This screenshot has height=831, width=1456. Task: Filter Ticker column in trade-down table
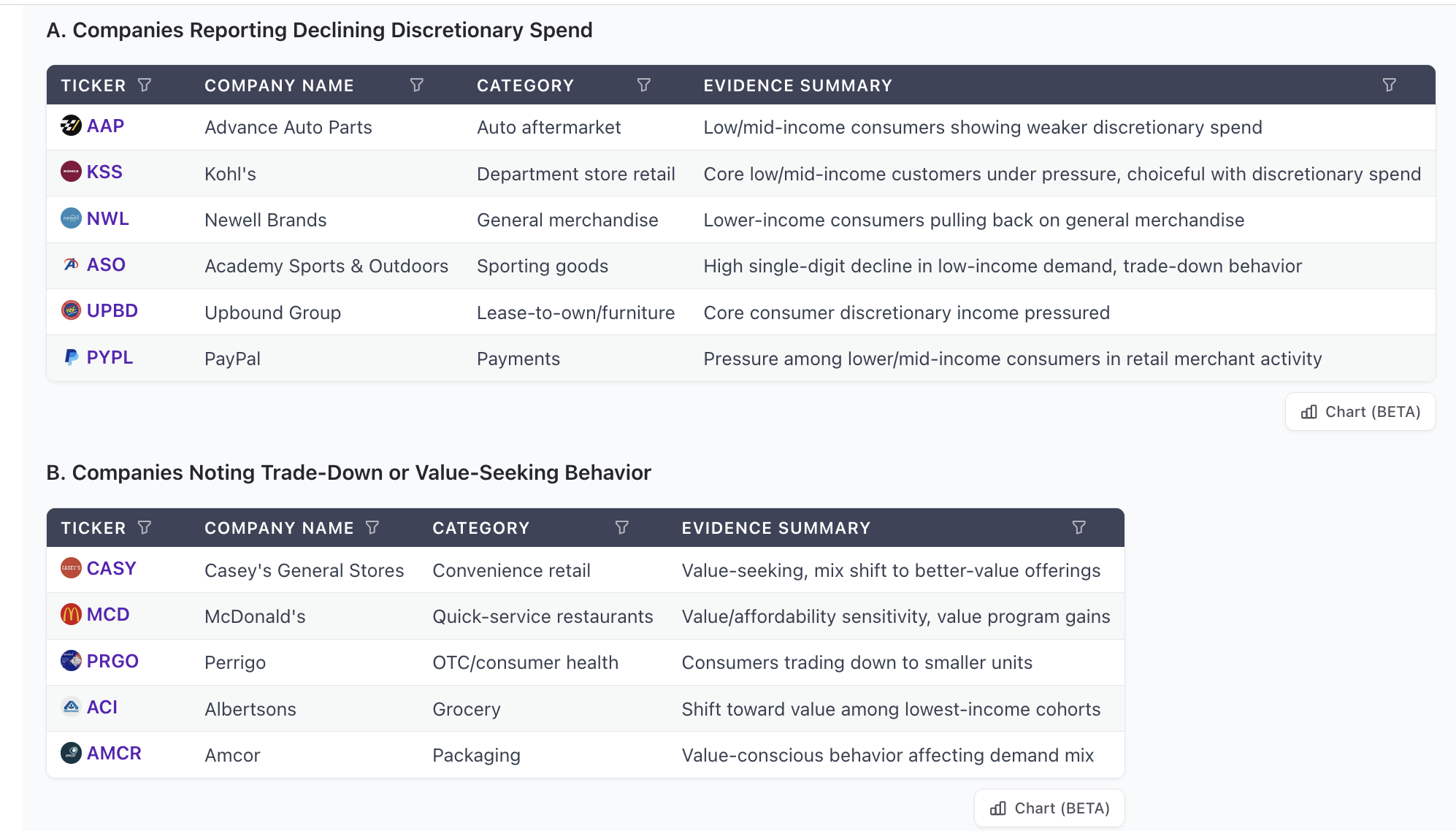coord(145,528)
